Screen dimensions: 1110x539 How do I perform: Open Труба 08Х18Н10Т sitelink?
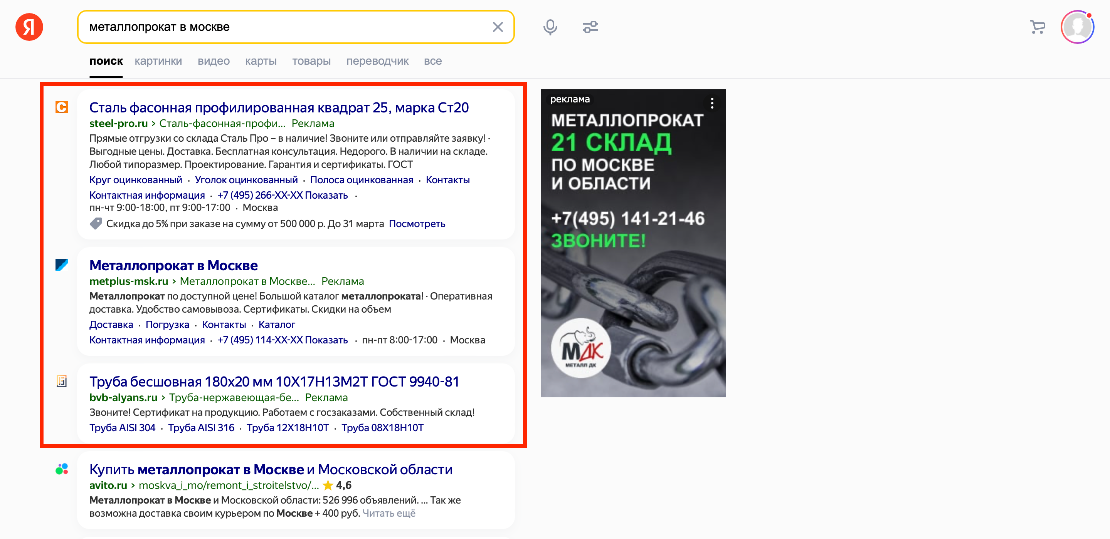tap(383, 428)
